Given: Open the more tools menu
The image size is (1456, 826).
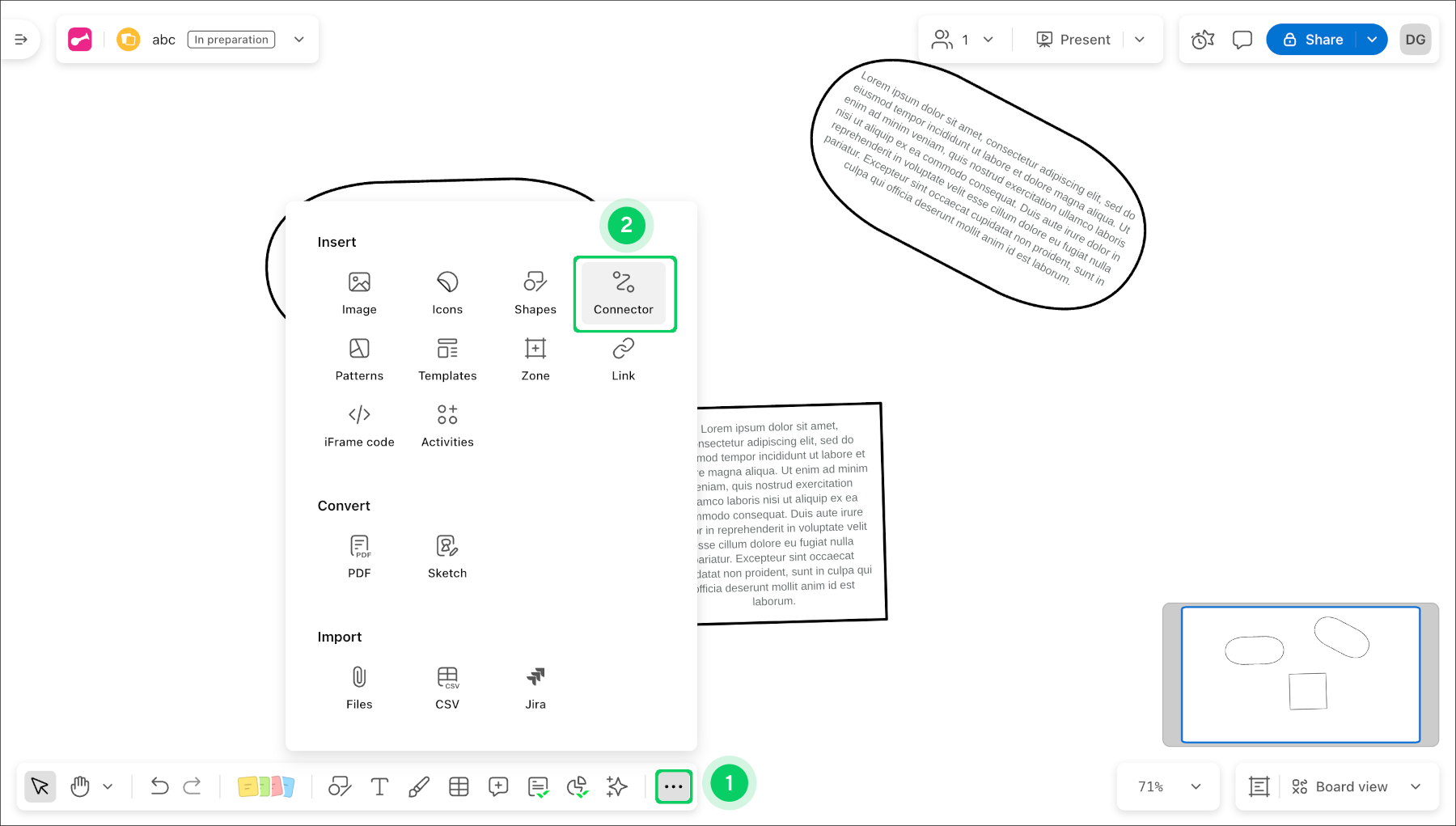Looking at the screenshot, I should click(x=674, y=786).
